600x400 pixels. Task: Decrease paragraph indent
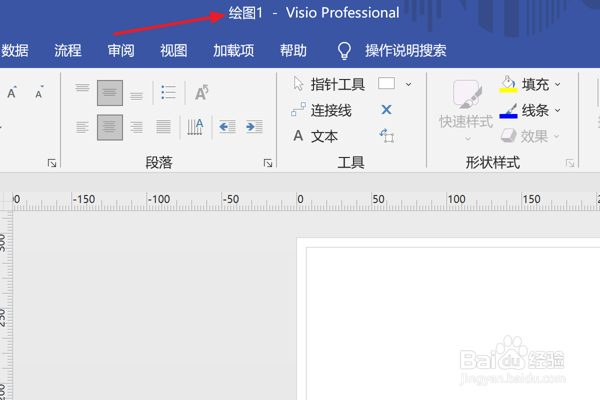(227, 127)
